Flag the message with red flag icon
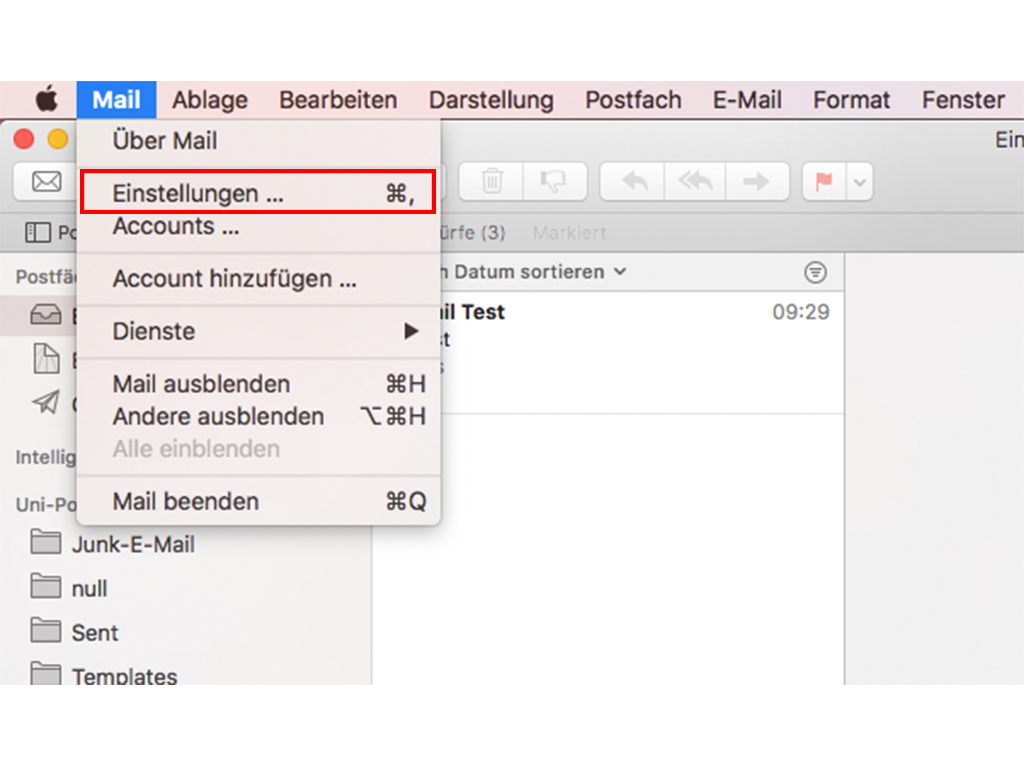The height and width of the screenshot is (768, 1024). point(825,181)
